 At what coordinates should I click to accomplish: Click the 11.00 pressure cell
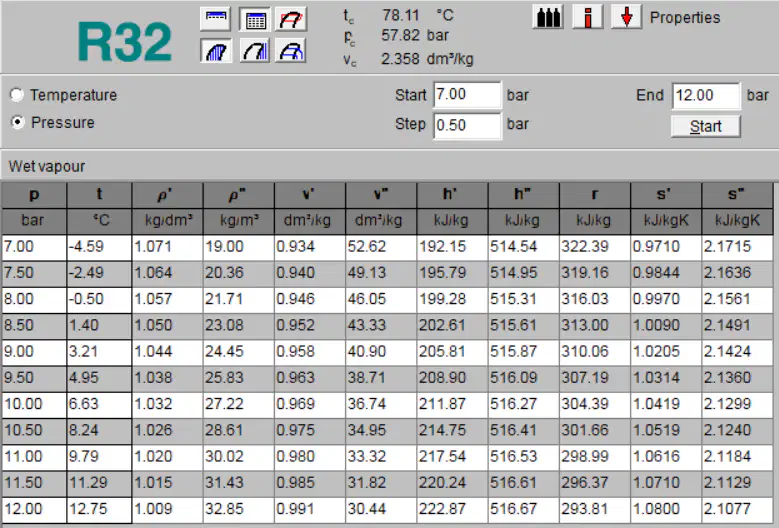pos(34,457)
